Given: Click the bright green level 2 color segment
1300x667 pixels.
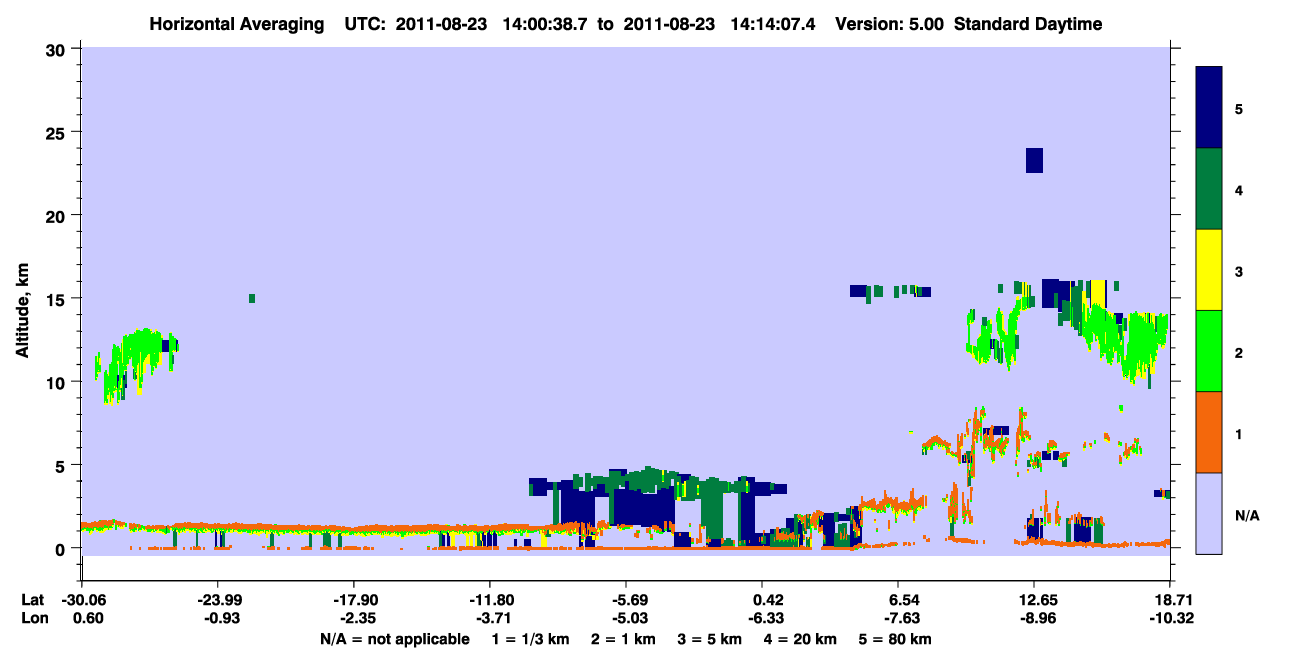Looking at the screenshot, I should [1209, 351].
